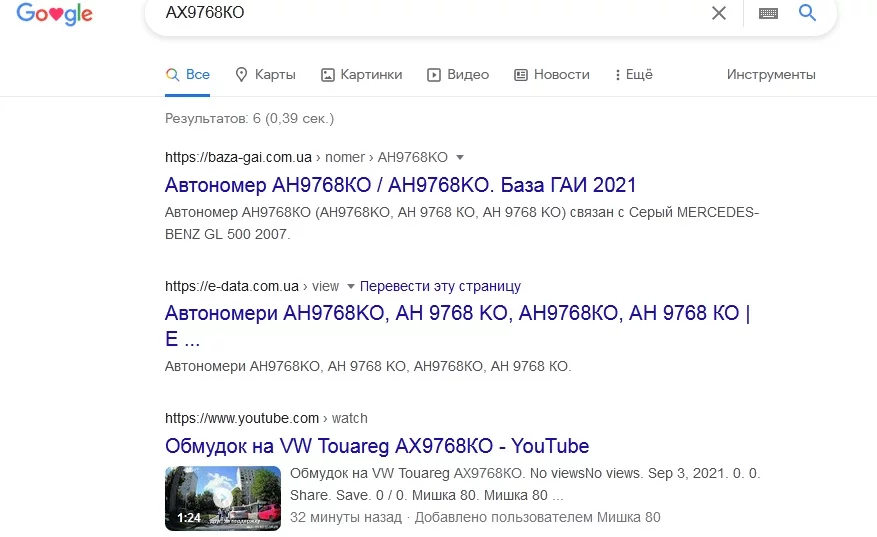Click the MERCEDES-BENZ GL 500 snippet text

(x=462, y=223)
